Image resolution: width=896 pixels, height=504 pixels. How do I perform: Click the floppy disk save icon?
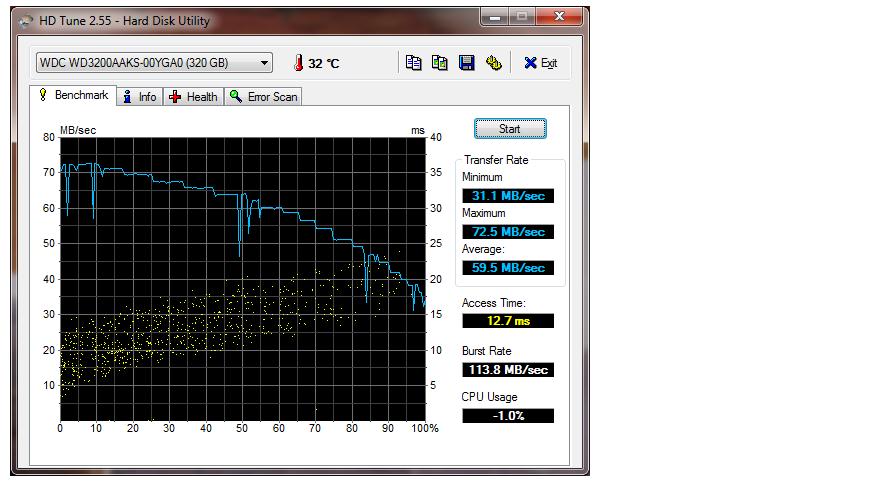coord(466,63)
